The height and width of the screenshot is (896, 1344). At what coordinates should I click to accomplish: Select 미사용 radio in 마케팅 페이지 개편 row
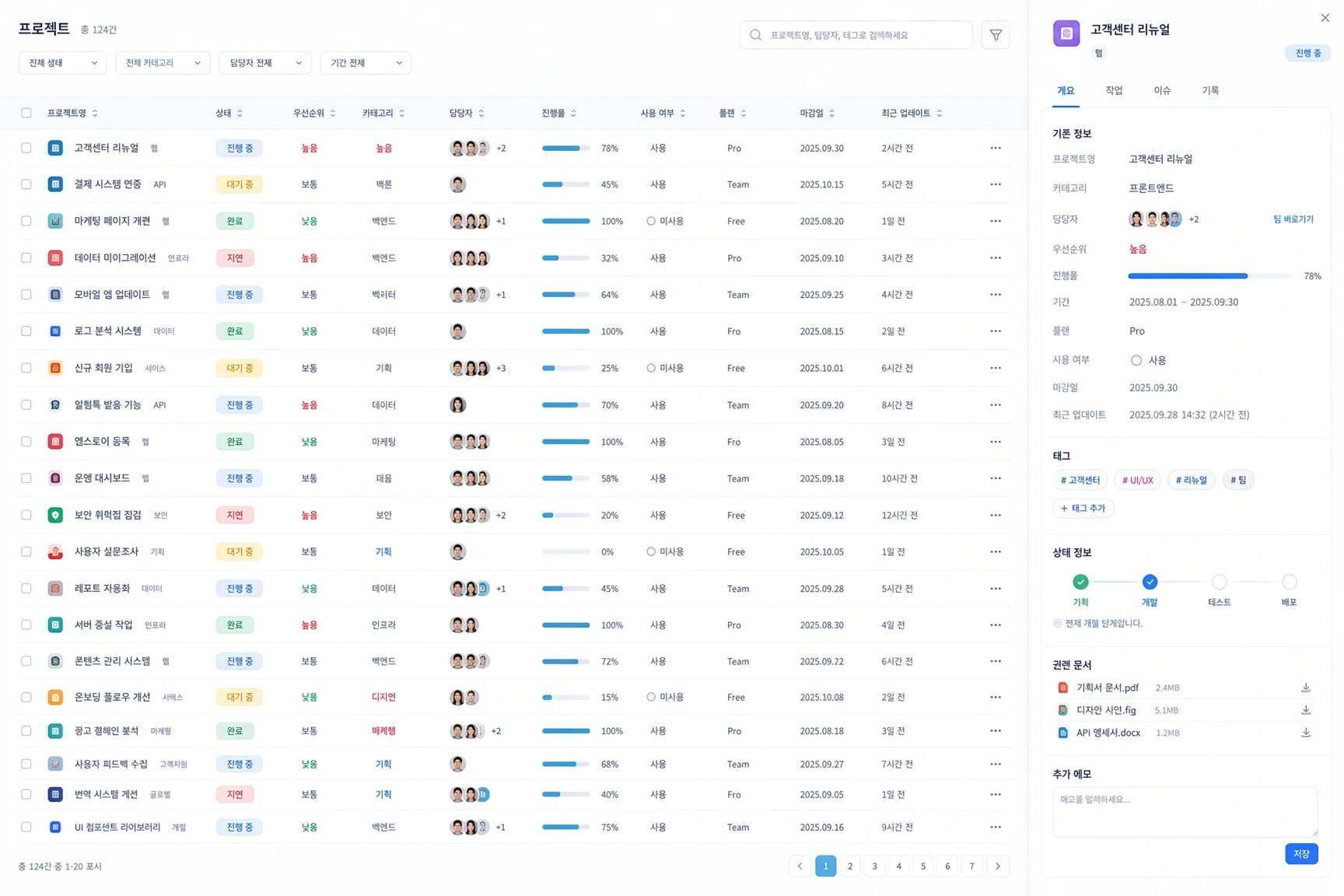click(651, 221)
